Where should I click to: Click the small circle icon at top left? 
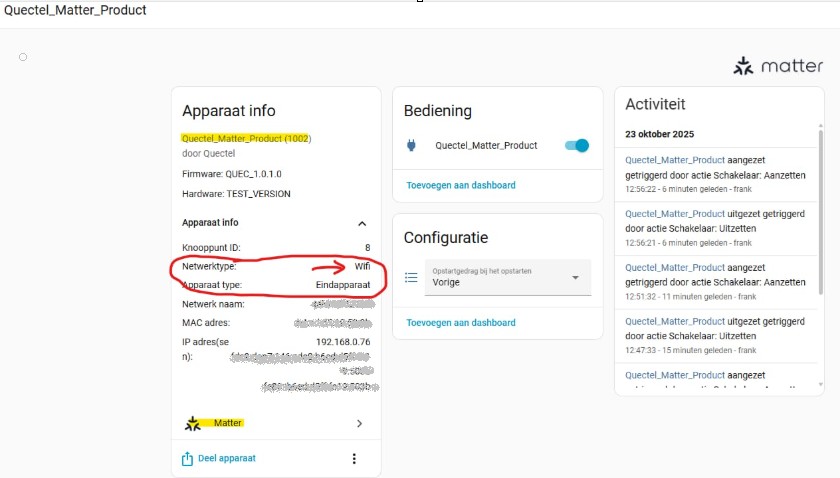tap(23, 57)
